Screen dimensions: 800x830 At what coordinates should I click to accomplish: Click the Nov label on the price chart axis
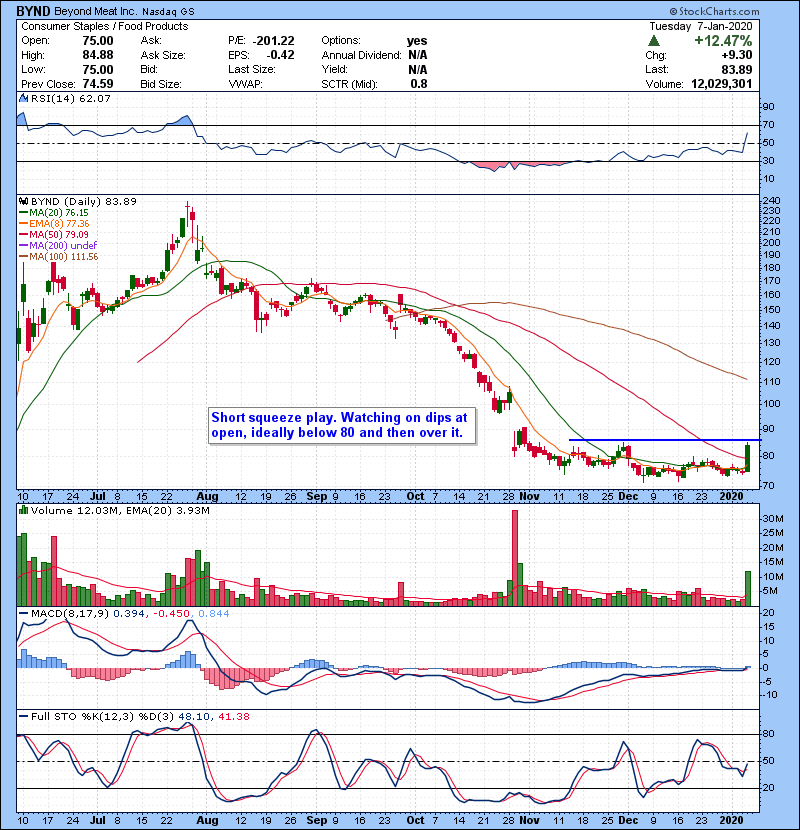[x=529, y=496]
